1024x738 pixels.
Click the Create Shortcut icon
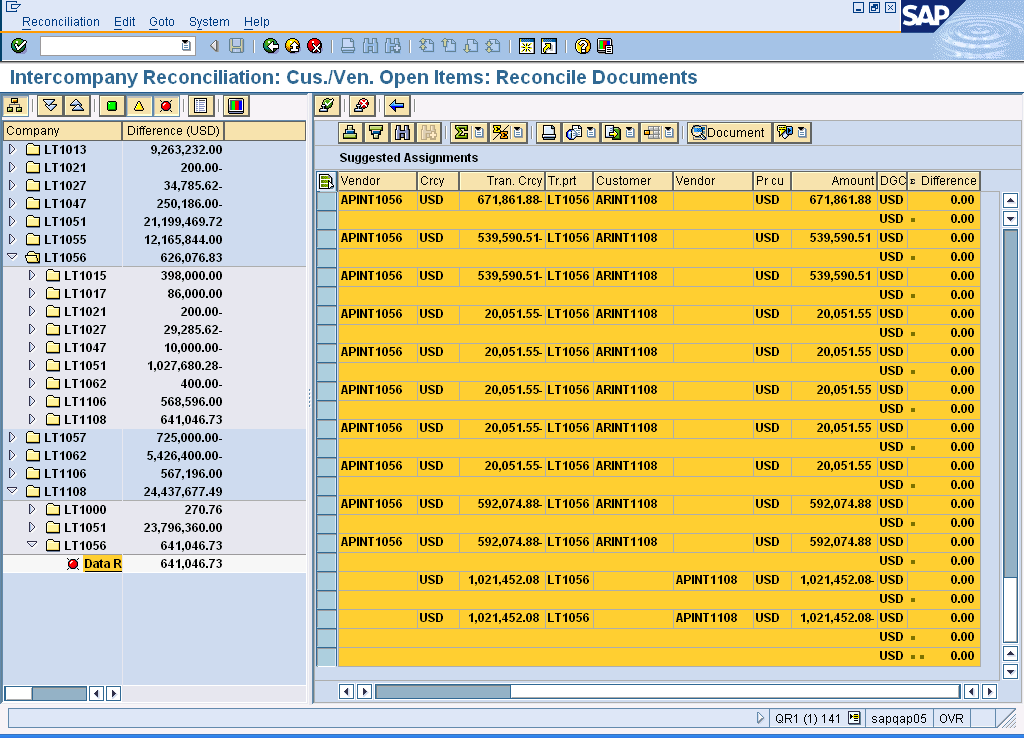(x=549, y=46)
